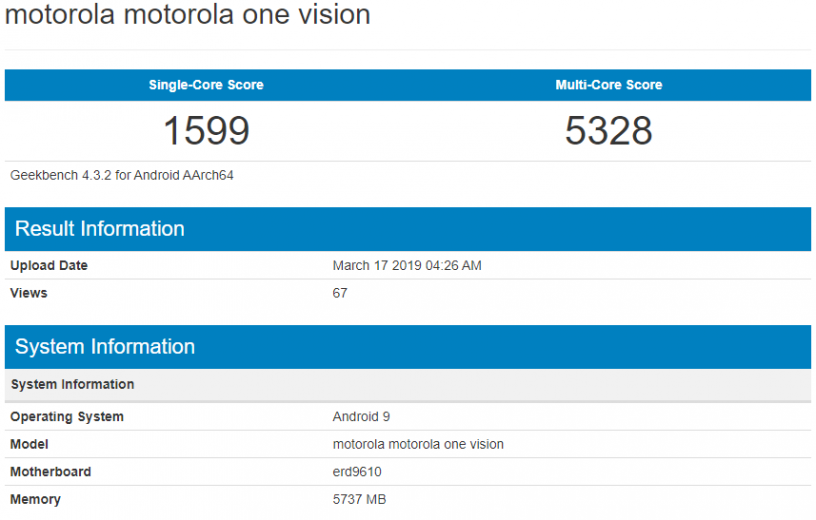Screen dimensions: 816x520
Task: Click the views count 67
Action: point(340,293)
